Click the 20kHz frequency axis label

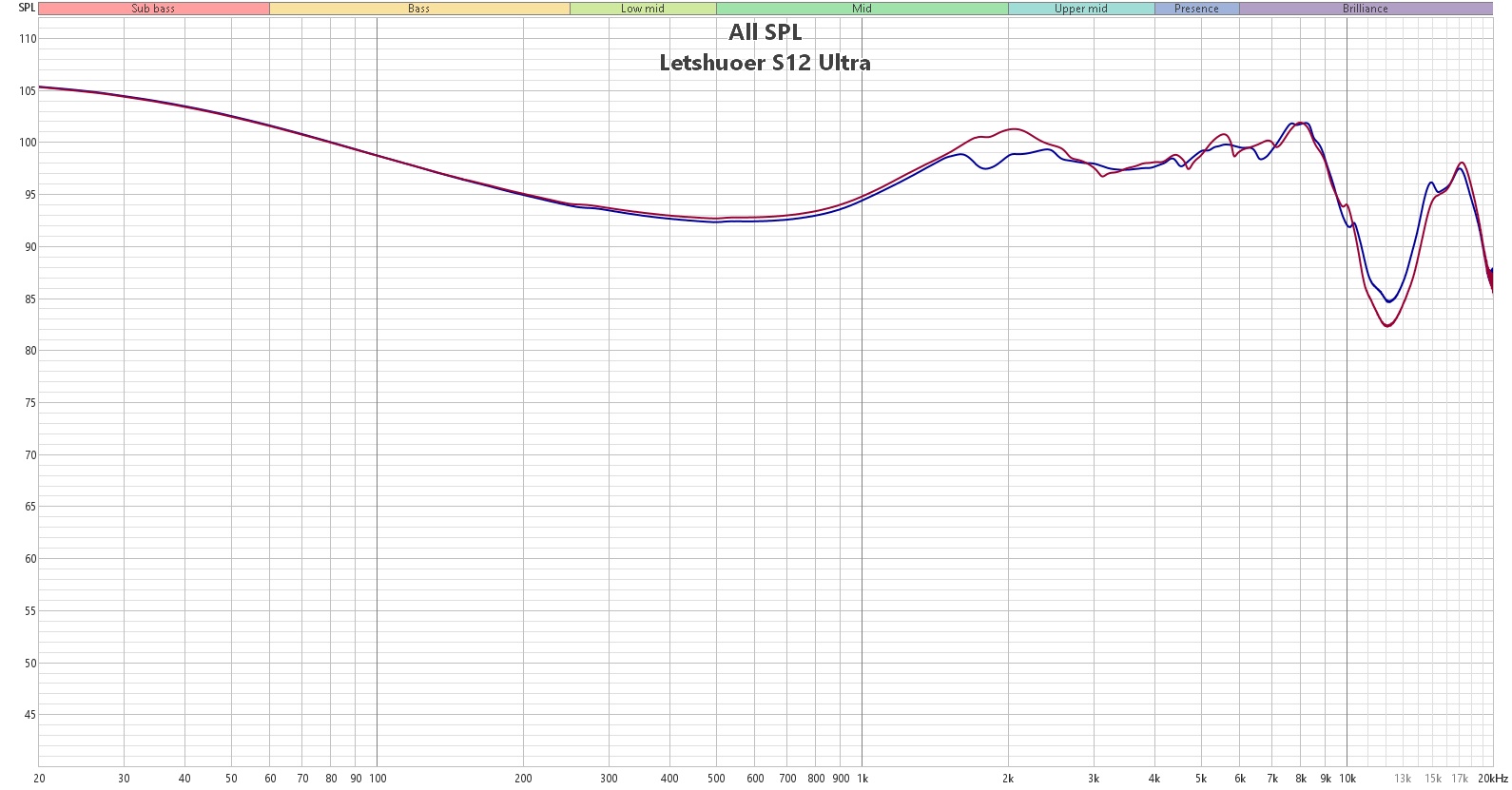coord(1493,779)
